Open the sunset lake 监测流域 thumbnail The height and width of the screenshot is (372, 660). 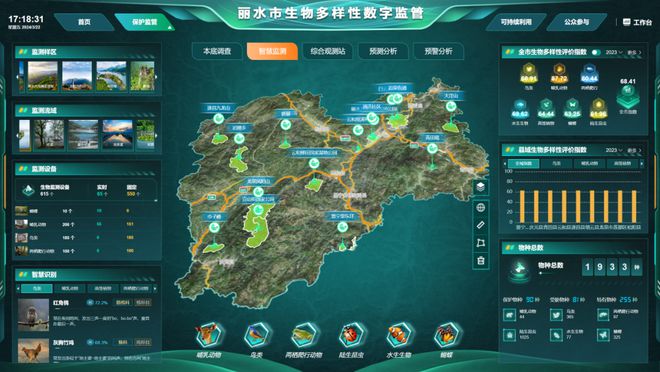pyautogui.click(x=117, y=135)
